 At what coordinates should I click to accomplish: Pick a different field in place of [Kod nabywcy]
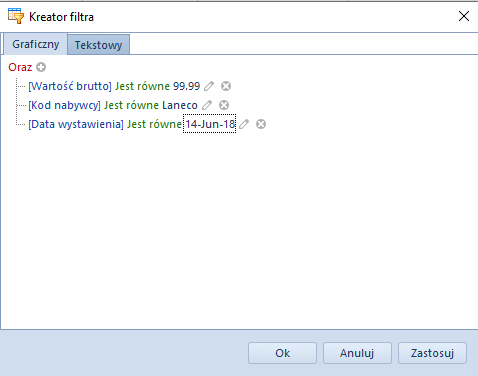tap(64, 105)
